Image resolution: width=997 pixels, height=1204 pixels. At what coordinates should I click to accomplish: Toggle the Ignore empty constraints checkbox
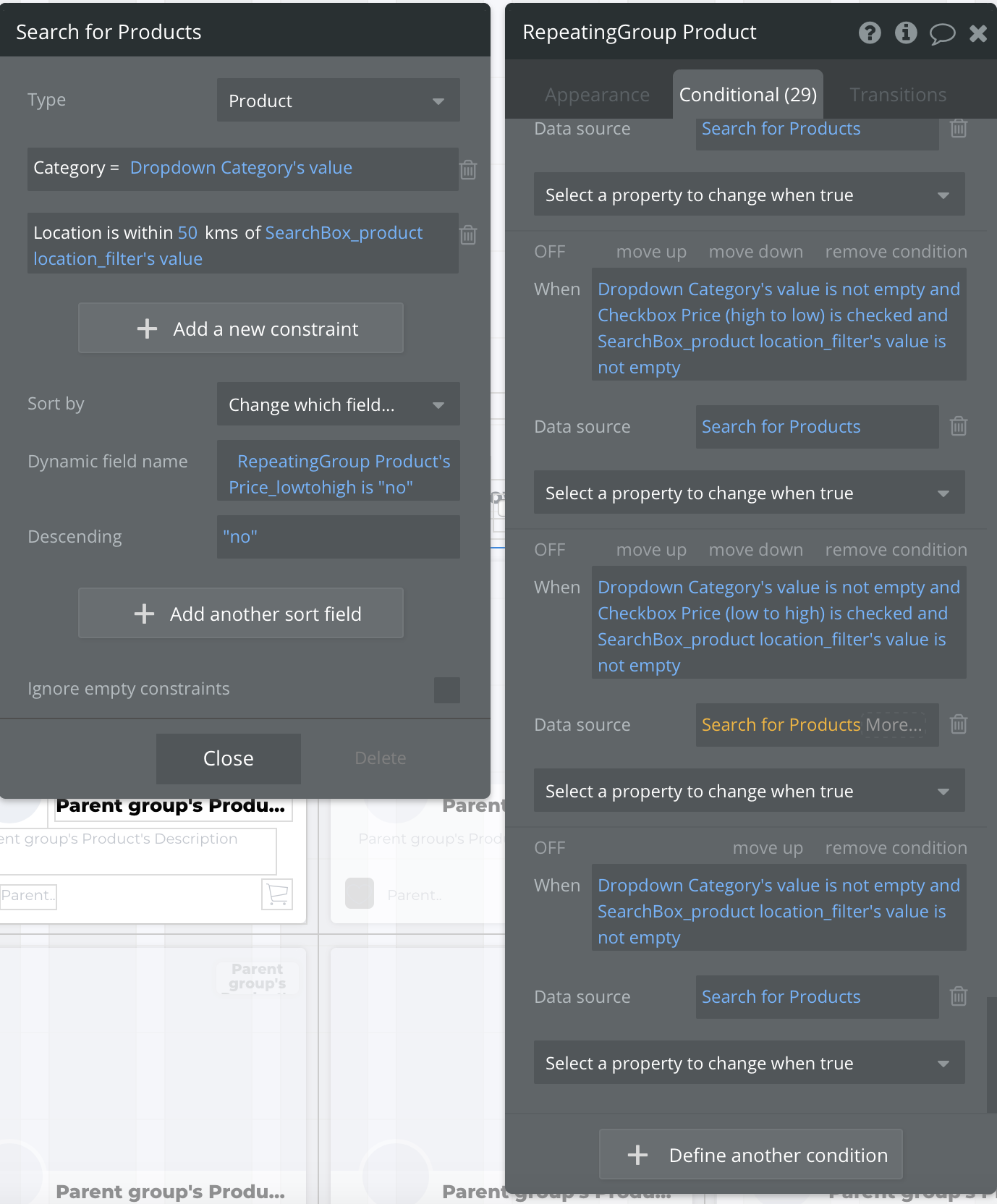tap(446, 690)
